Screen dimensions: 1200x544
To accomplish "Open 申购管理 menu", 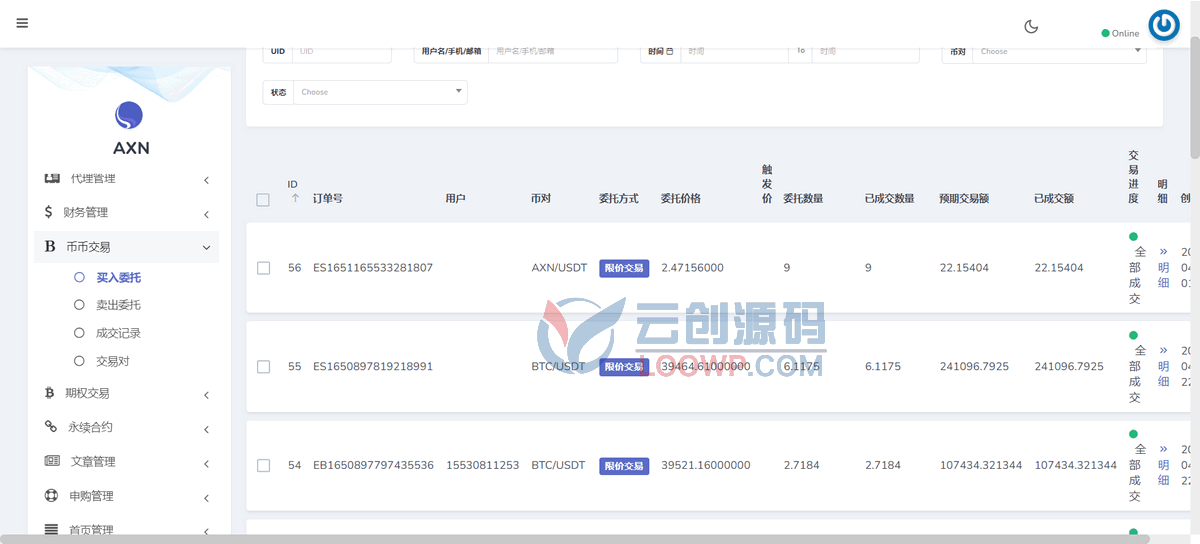I will (x=126, y=495).
